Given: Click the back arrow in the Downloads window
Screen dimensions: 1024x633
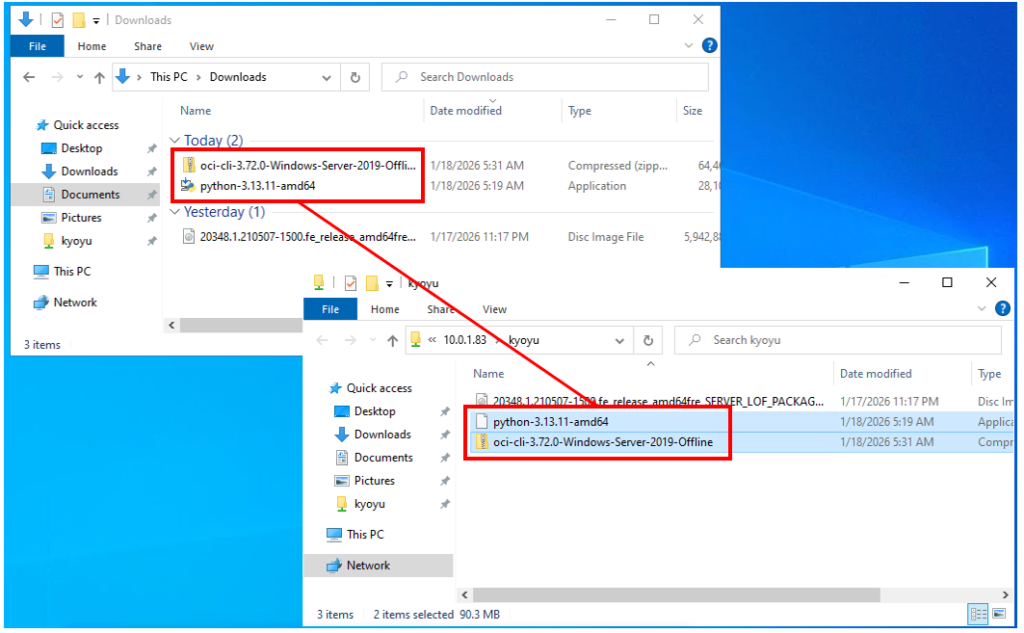Looking at the screenshot, I should pos(30,77).
